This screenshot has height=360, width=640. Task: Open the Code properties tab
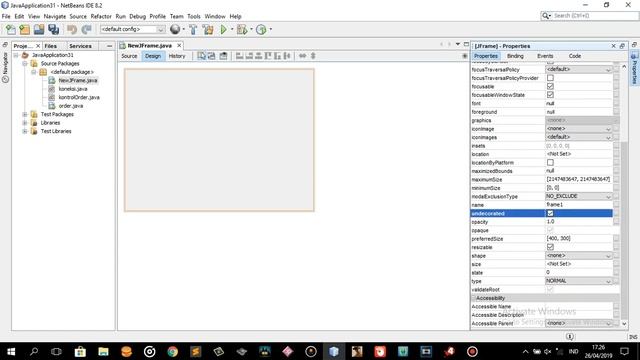click(575, 56)
